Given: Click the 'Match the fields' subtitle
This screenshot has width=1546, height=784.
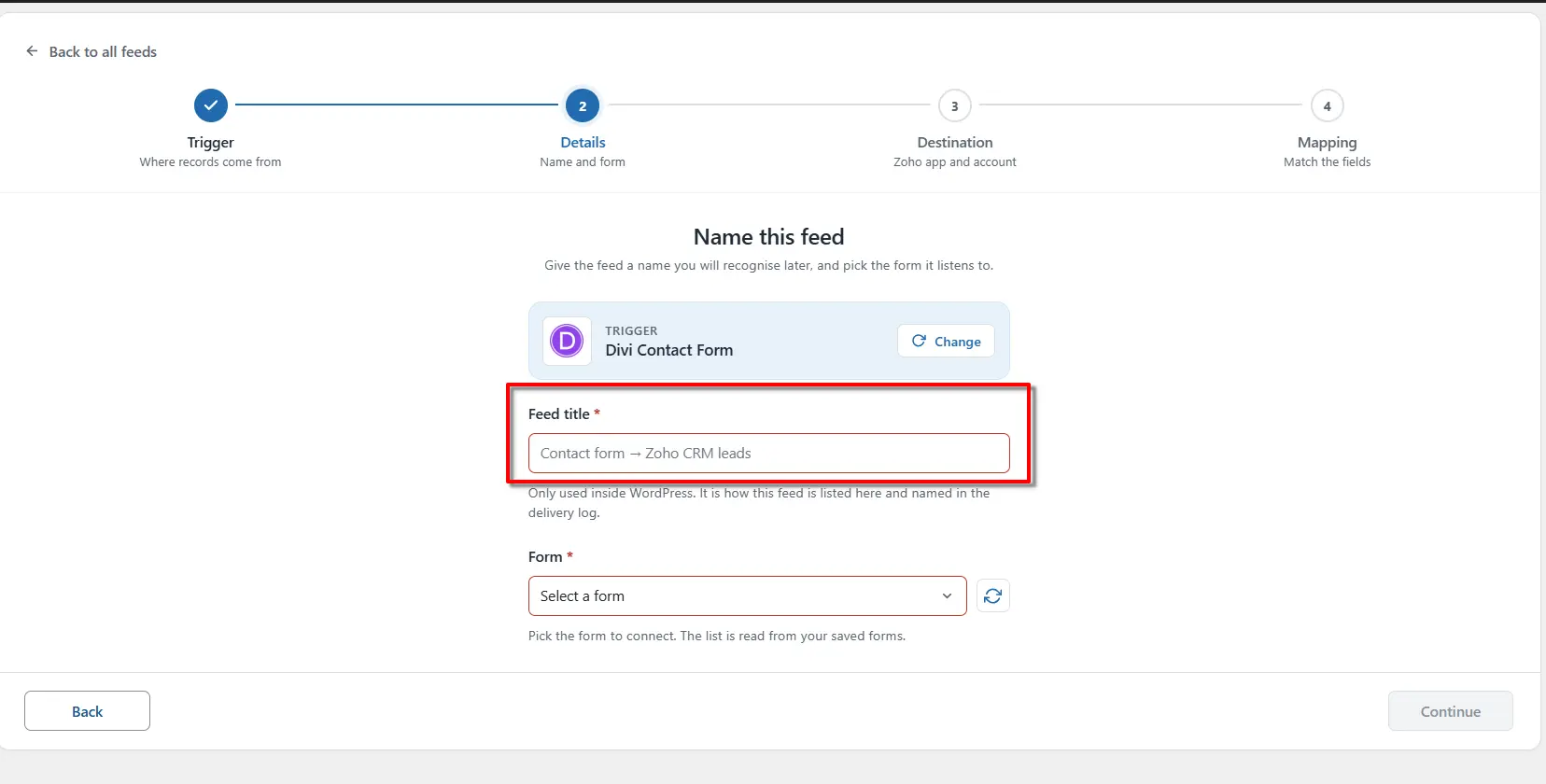Looking at the screenshot, I should coord(1327,161).
